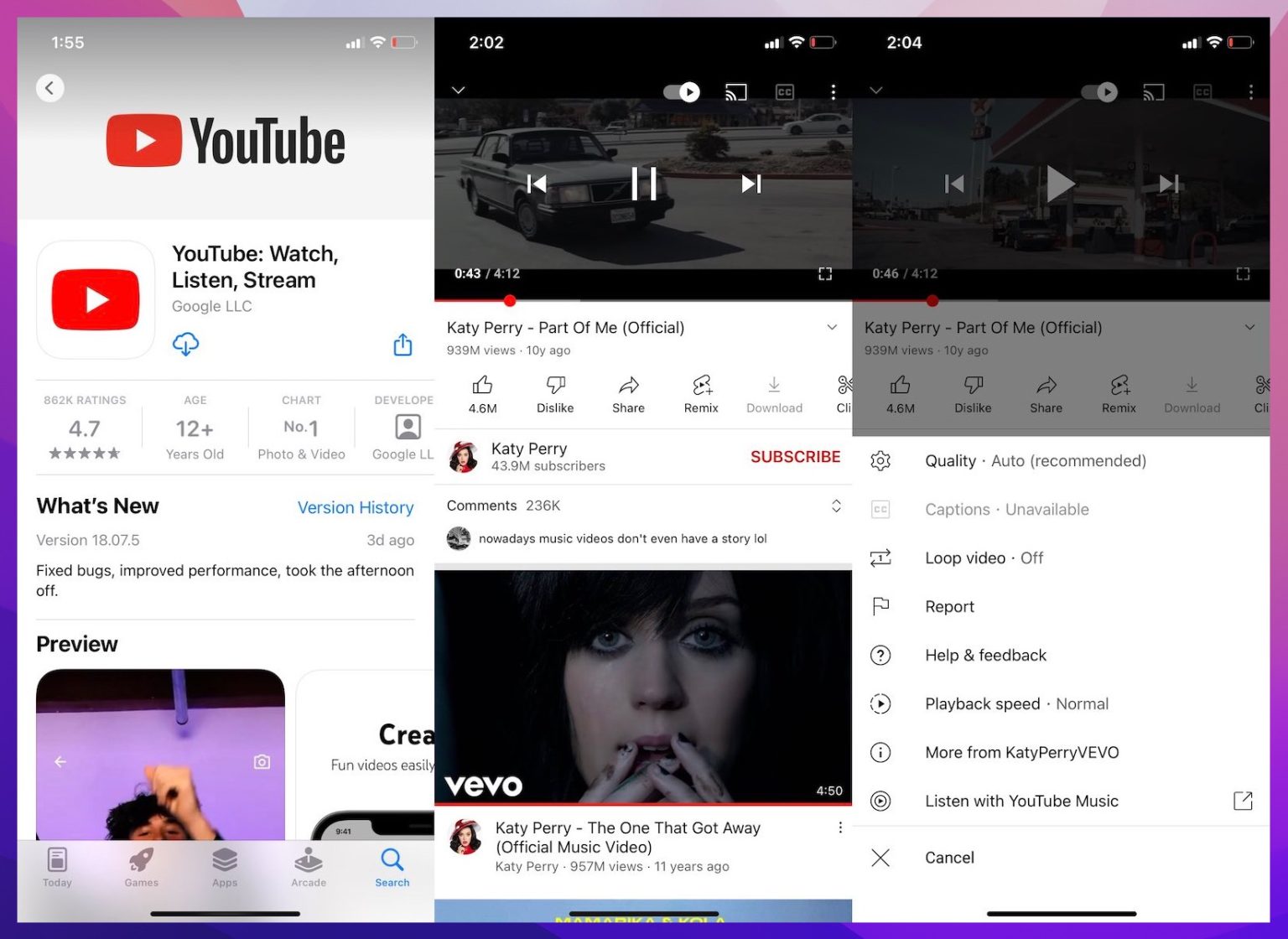Viewport: 1288px width, 939px height.
Task: Toggle the Autoplay switch in the player
Action: click(x=680, y=92)
